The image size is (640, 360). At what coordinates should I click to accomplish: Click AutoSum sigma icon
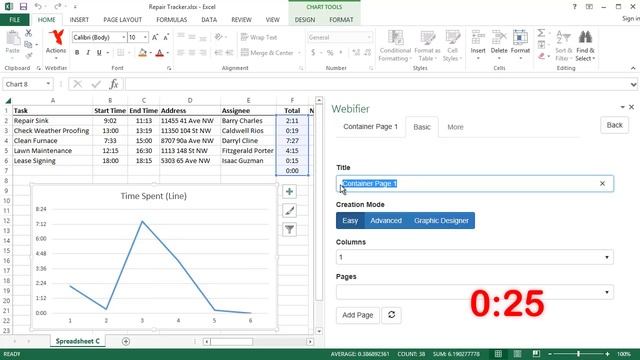(x=541, y=33)
